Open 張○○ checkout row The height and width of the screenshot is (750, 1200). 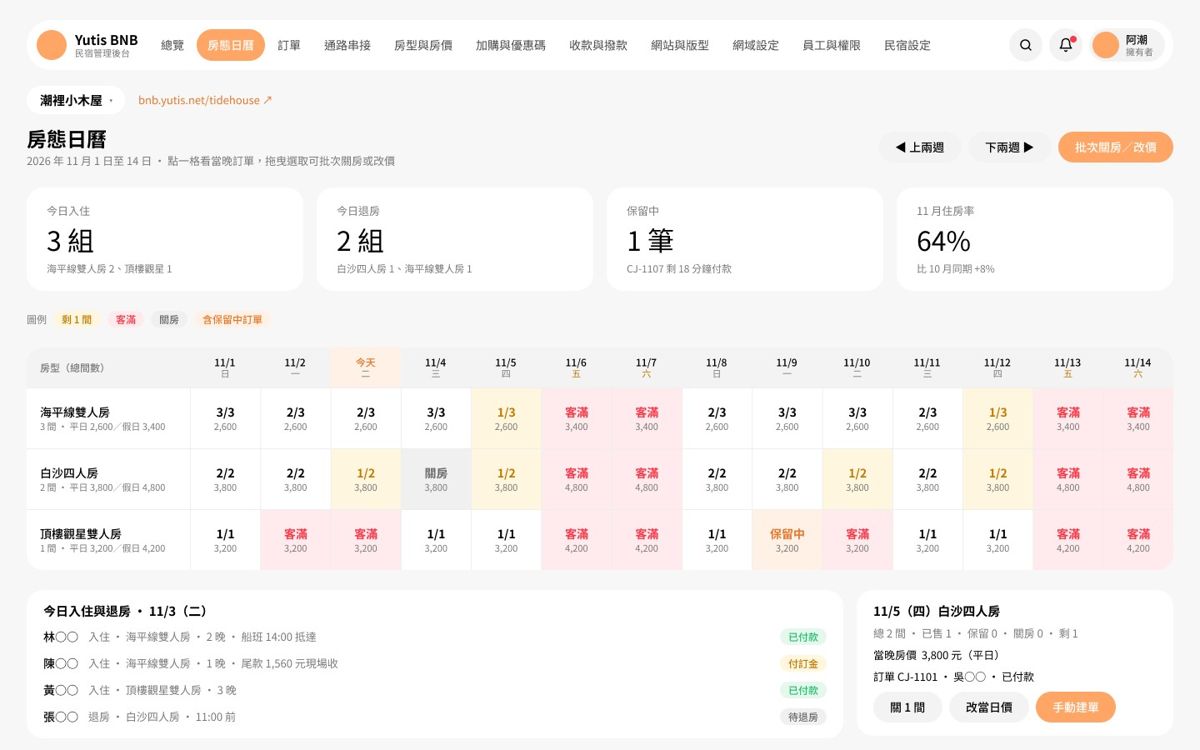point(435,717)
